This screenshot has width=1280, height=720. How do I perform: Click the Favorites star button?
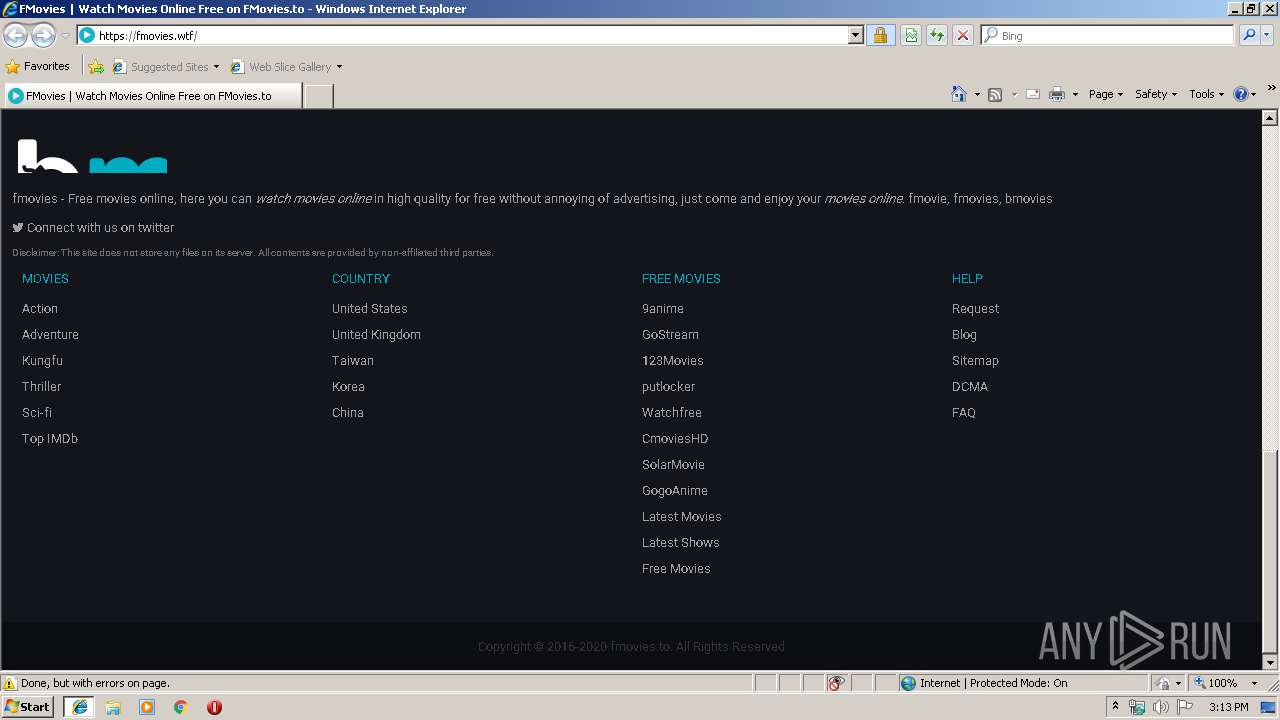[x=38, y=66]
